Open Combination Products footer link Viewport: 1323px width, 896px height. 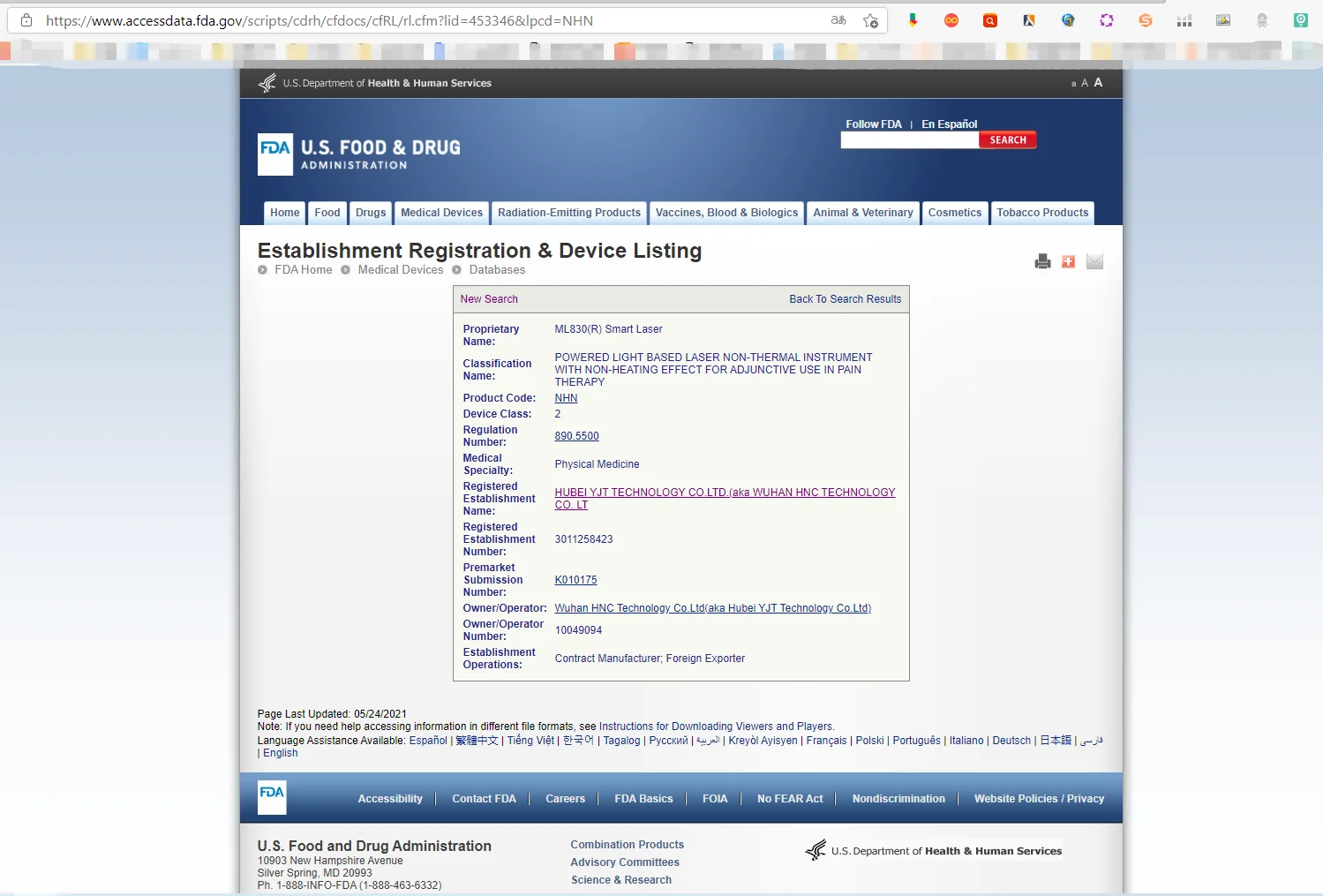pyautogui.click(x=627, y=845)
